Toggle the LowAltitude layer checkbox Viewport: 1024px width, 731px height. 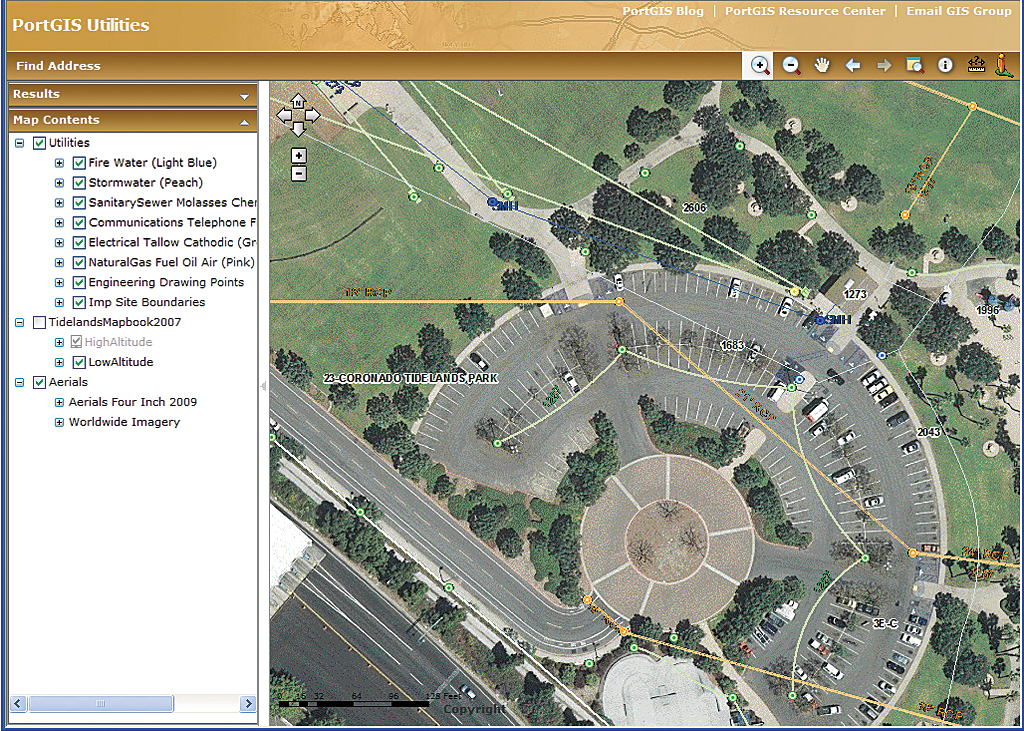click(x=79, y=363)
